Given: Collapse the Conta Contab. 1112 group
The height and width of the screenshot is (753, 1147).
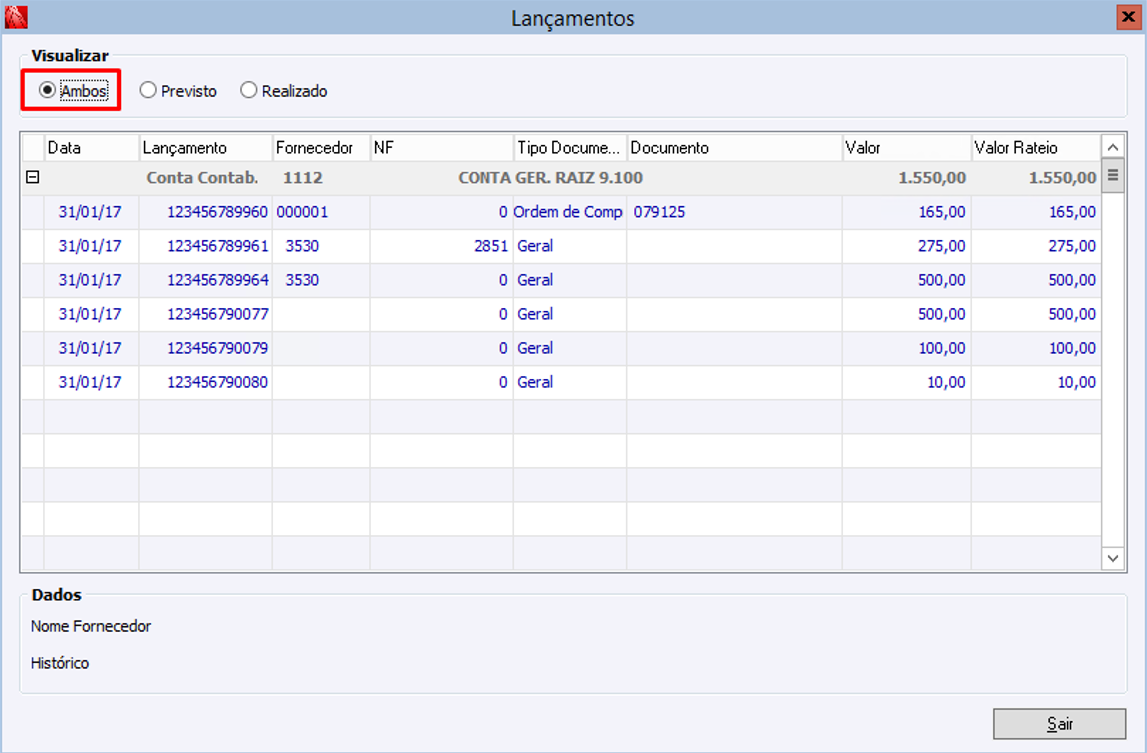Looking at the screenshot, I should [x=33, y=177].
